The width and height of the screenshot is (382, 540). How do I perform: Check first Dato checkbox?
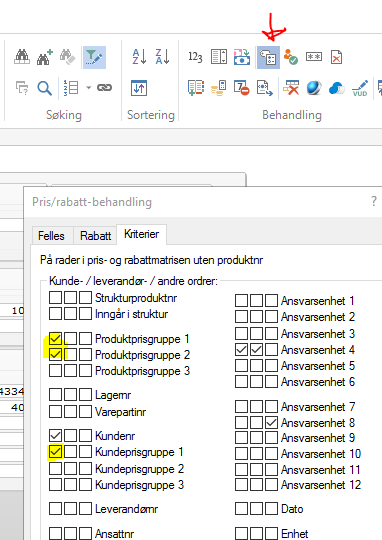pos(241,508)
